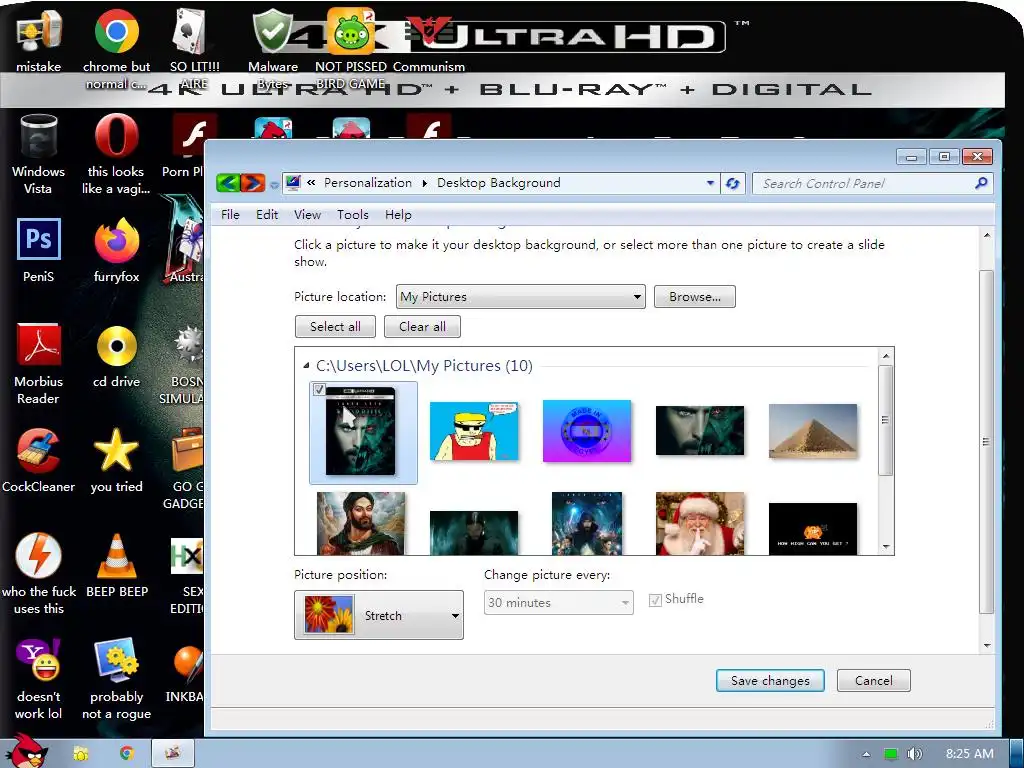Select the cartoon man with speech bubble thumbnail
1024x768 pixels.
pyautogui.click(x=473, y=431)
